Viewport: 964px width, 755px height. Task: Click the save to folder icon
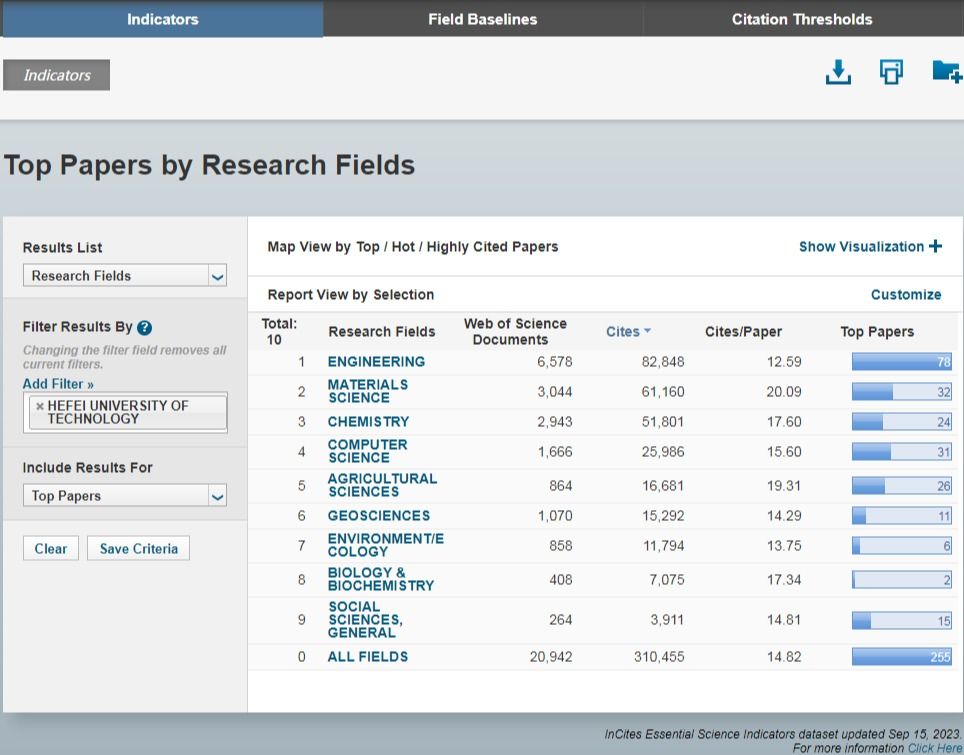(946, 73)
